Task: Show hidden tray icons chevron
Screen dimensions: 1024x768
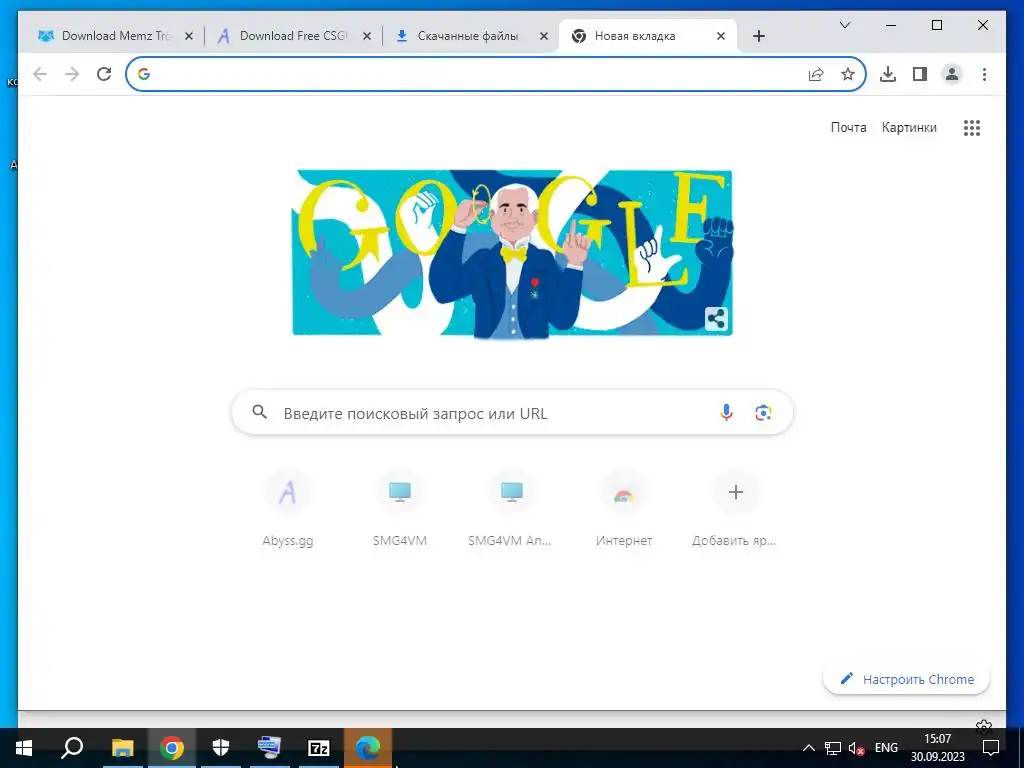Action: (808, 748)
